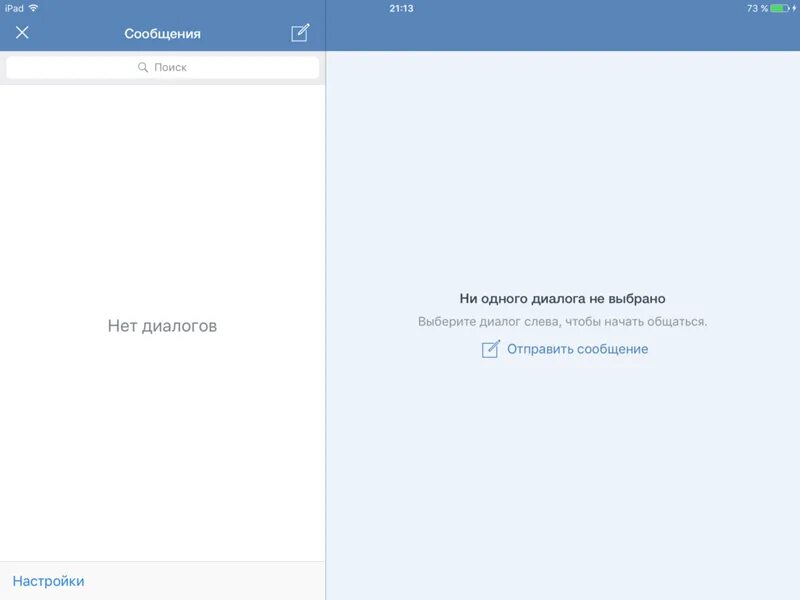Tap the iPad label in status bar
This screenshot has width=800, height=600.
click(14, 8)
